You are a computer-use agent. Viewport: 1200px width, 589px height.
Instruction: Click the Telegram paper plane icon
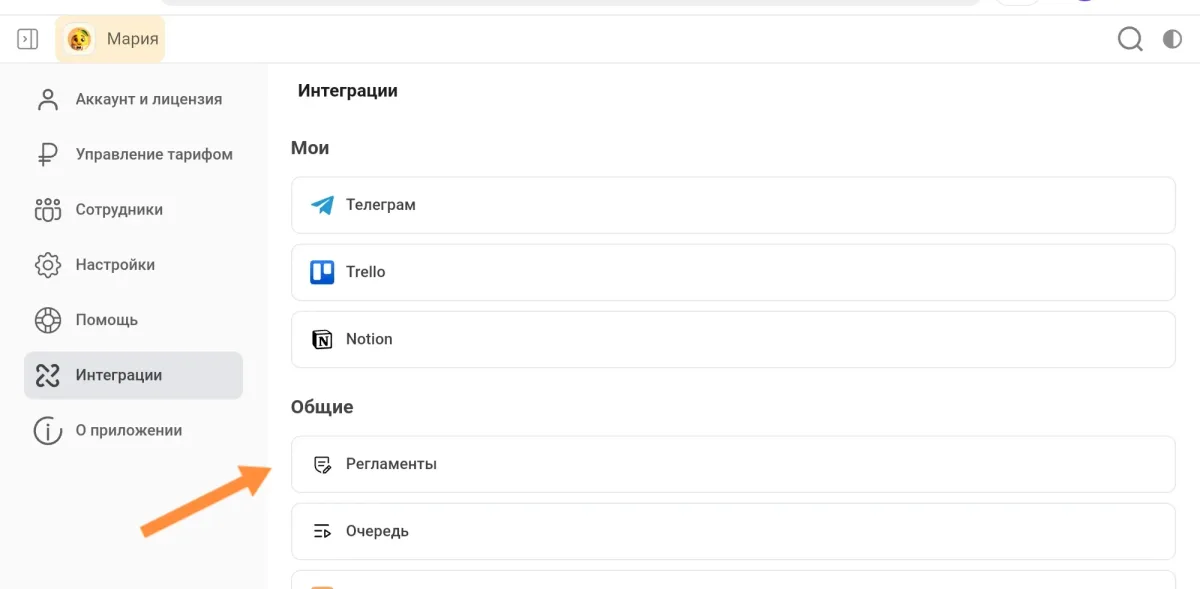click(x=322, y=205)
